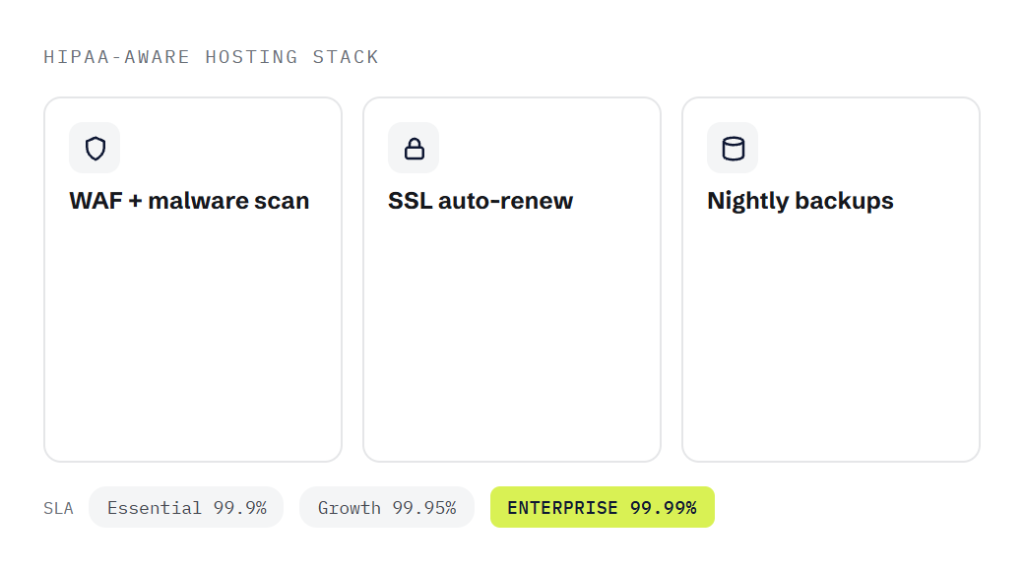This screenshot has width=1024, height=571.
Task: Click the "99.9%" figure in the Essential pill
Action: [x=240, y=508]
